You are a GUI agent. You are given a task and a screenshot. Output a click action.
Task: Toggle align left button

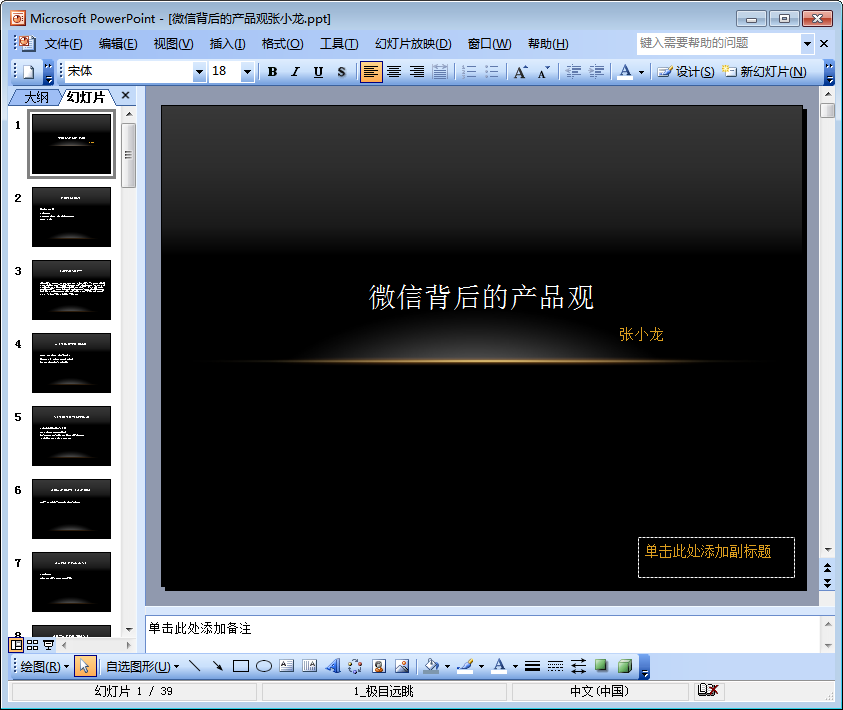pyautogui.click(x=371, y=71)
